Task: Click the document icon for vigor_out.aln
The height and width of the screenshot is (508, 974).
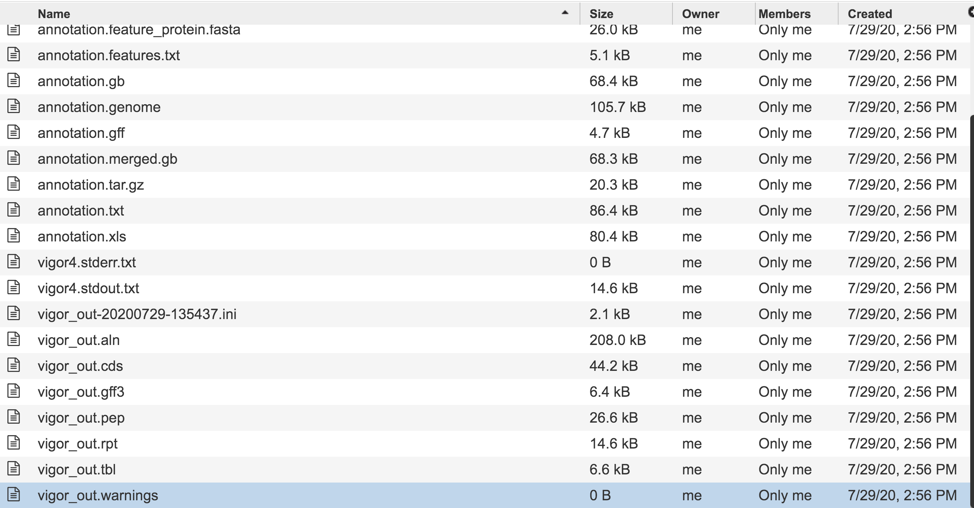Action: [x=14, y=340]
